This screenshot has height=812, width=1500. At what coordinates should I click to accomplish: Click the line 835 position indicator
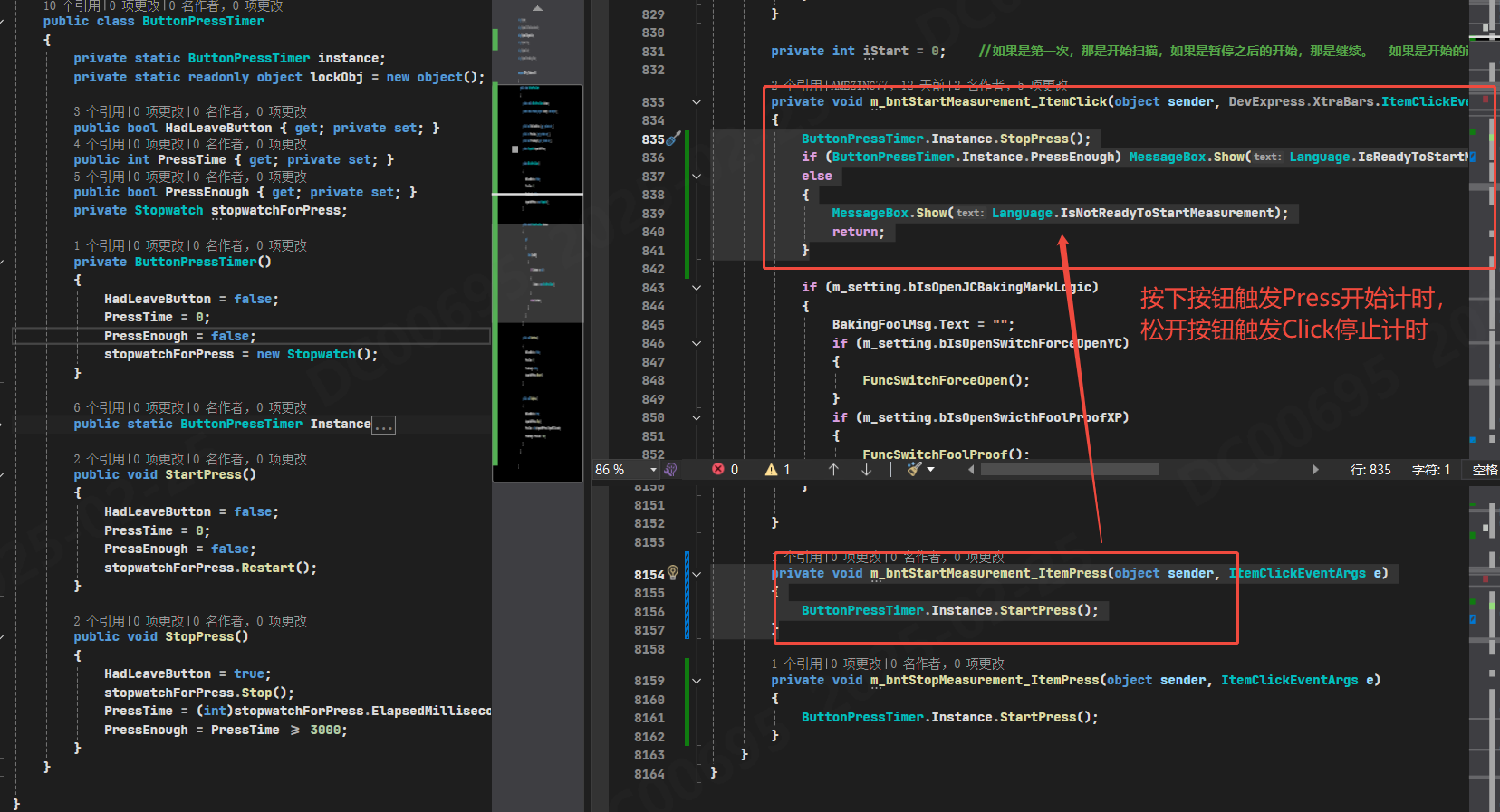1370,470
